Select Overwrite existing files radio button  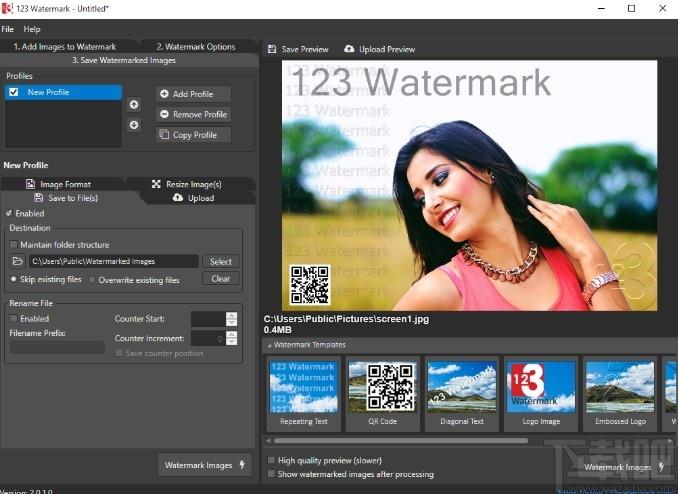click(x=93, y=280)
